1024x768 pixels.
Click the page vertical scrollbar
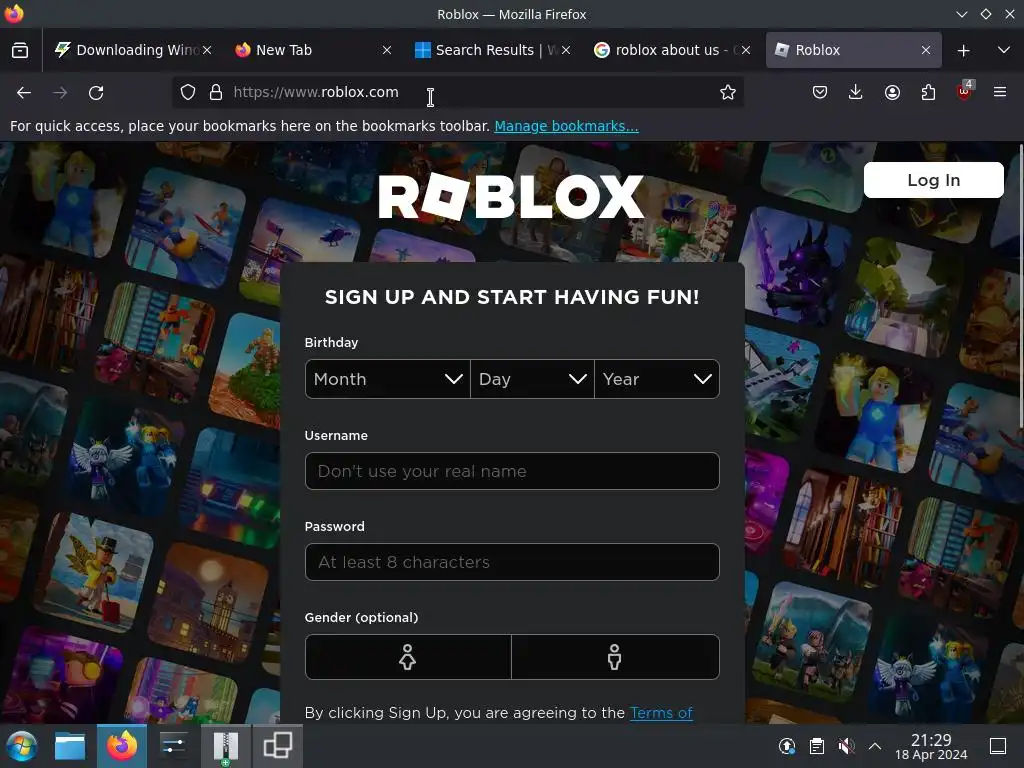[x=1020, y=287]
